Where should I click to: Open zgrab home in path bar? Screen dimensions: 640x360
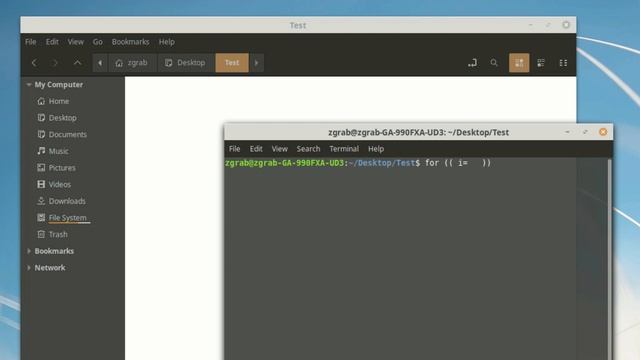point(132,63)
